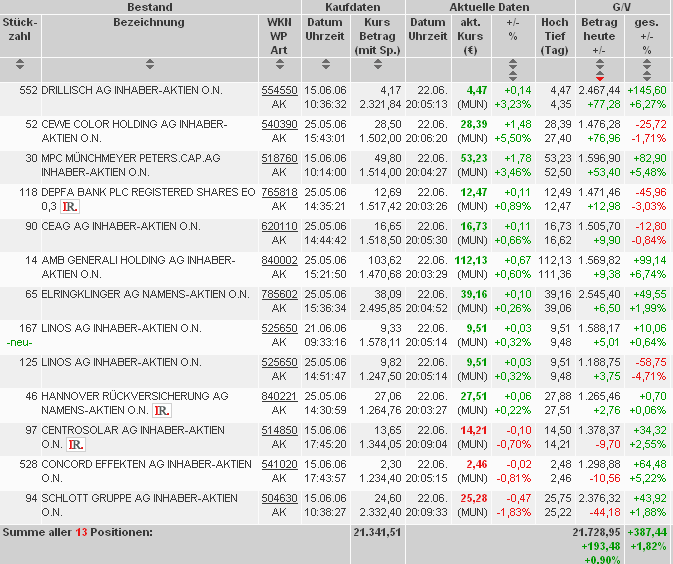Image resolution: width=673 pixels, height=564 pixels.
Task: Open the IR icon beside DEPFA BANK PLC
Action: click(70, 207)
